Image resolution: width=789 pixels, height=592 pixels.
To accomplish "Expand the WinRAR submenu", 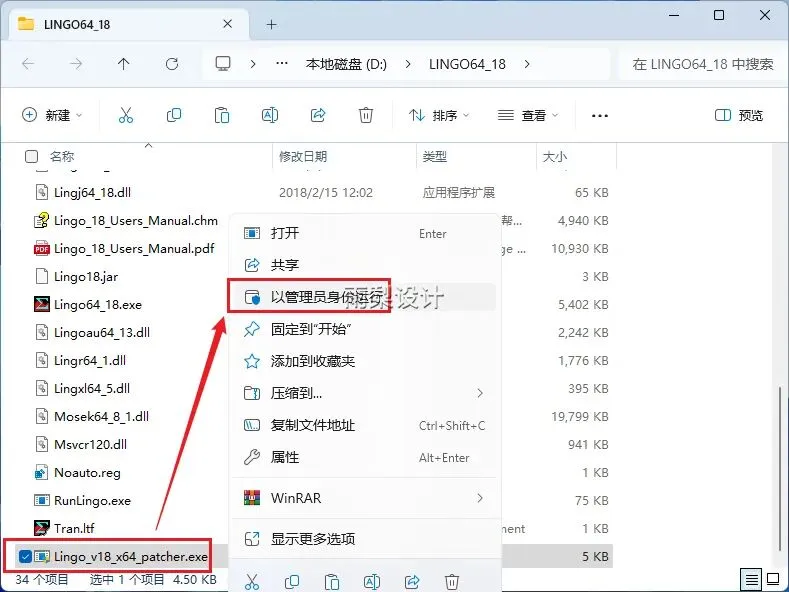I will click(x=480, y=498).
